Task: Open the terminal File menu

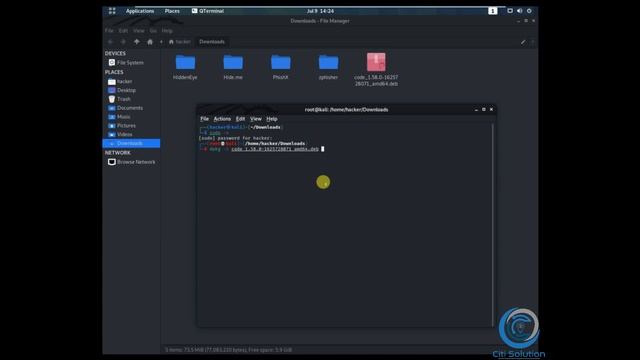Action: click(x=204, y=119)
